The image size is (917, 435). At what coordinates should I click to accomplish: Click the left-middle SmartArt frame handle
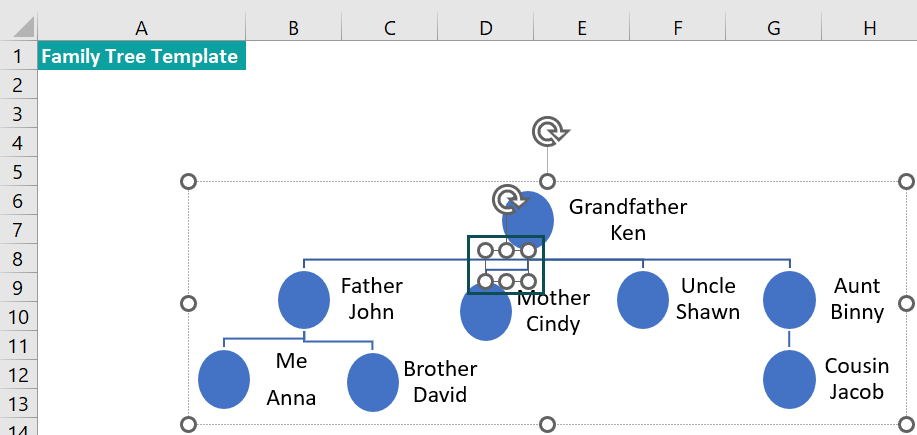[x=188, y=303]
